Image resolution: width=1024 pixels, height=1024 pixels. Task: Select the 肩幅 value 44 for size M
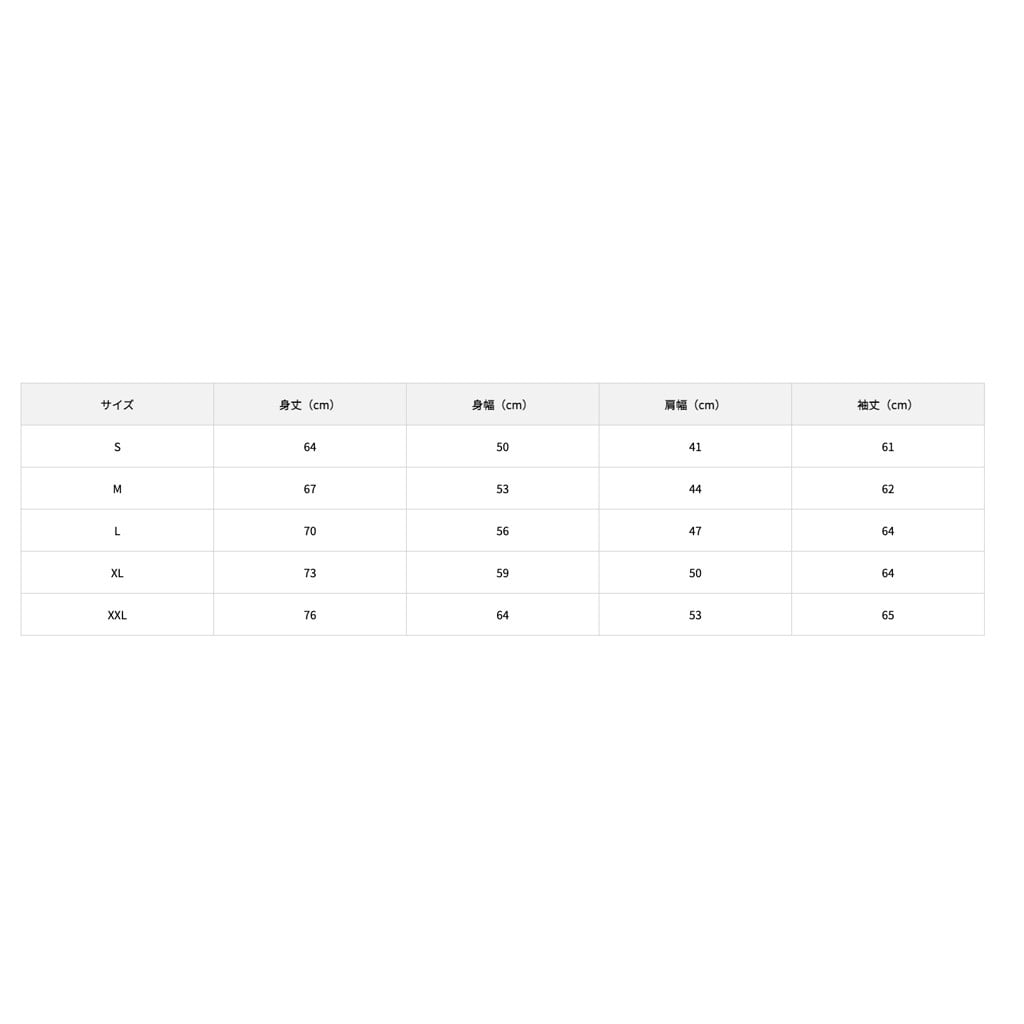[x=695, y=489]
